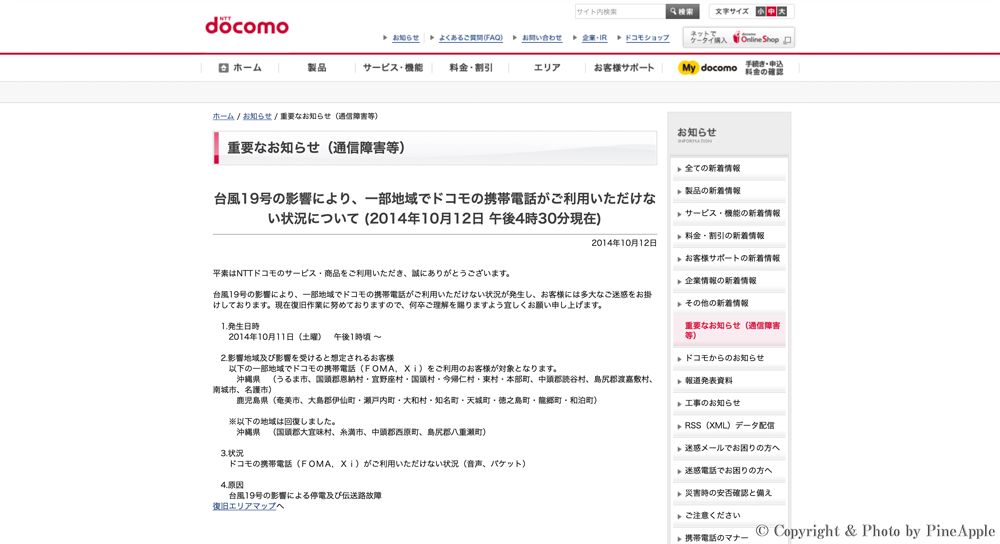The height and width of the screenshot is (544, 1000).
Task: Open the 製品 navigation tab
Action: pyautogui.click(x=317, y=68)
